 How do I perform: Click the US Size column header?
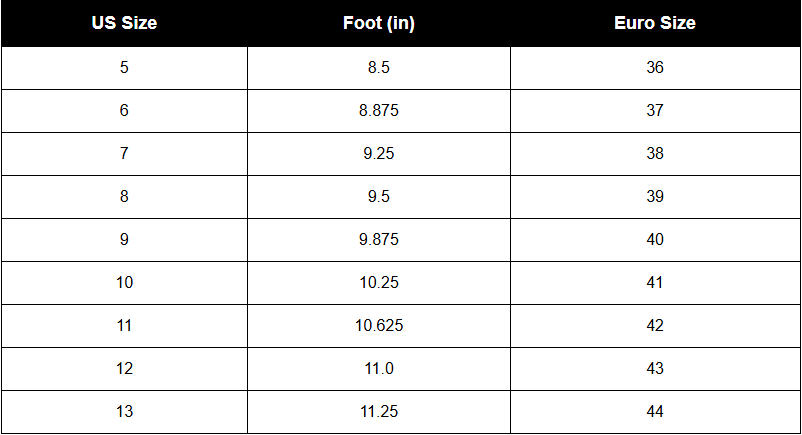124,23
